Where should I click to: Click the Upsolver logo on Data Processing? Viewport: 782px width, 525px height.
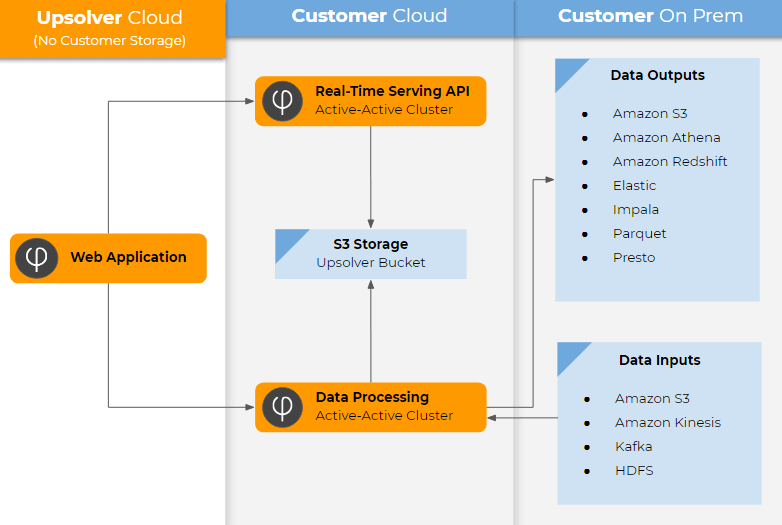click(283, 407)
